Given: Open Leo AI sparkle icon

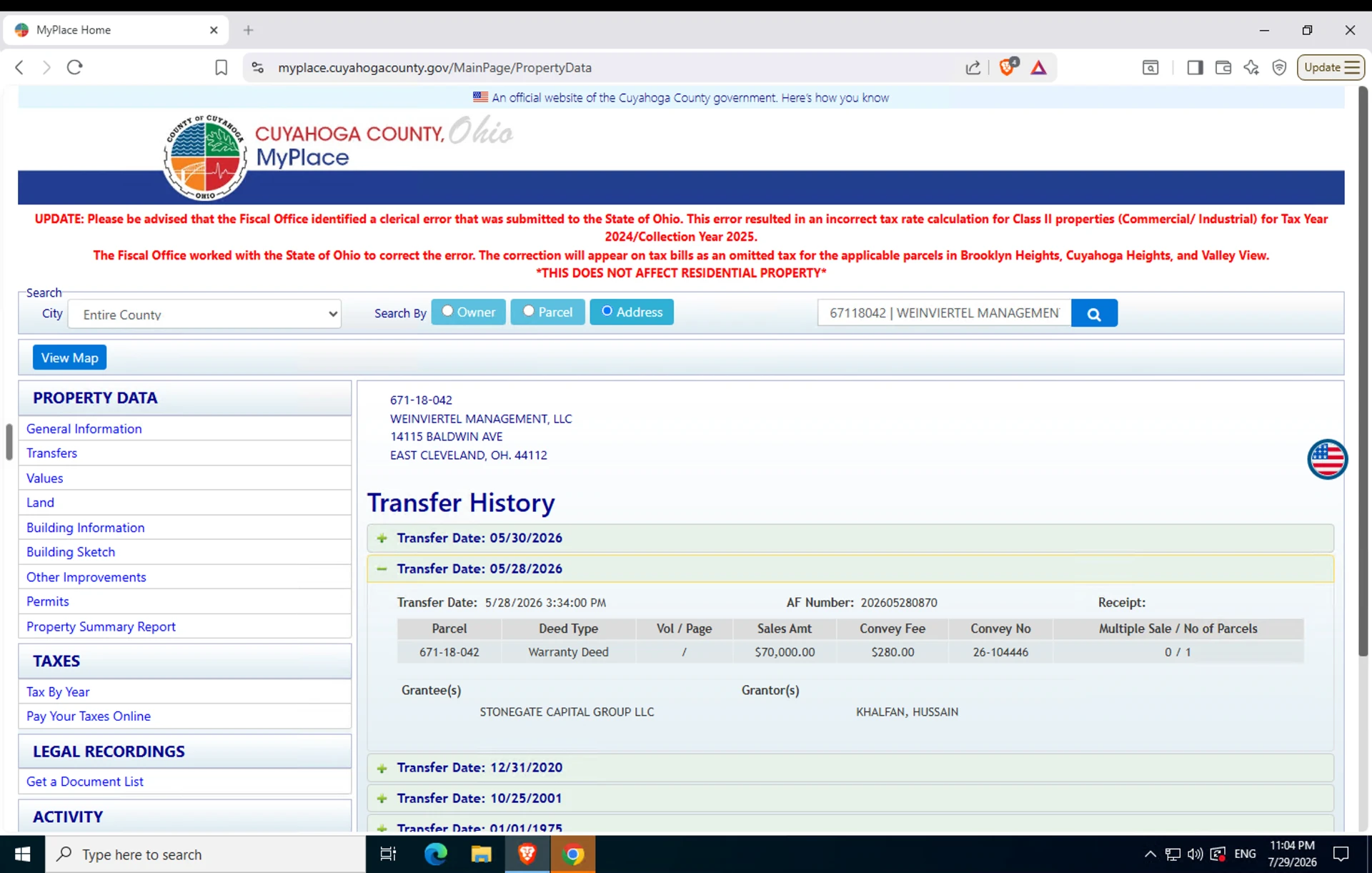Looking at the screenshot, I should point(1251,67).
